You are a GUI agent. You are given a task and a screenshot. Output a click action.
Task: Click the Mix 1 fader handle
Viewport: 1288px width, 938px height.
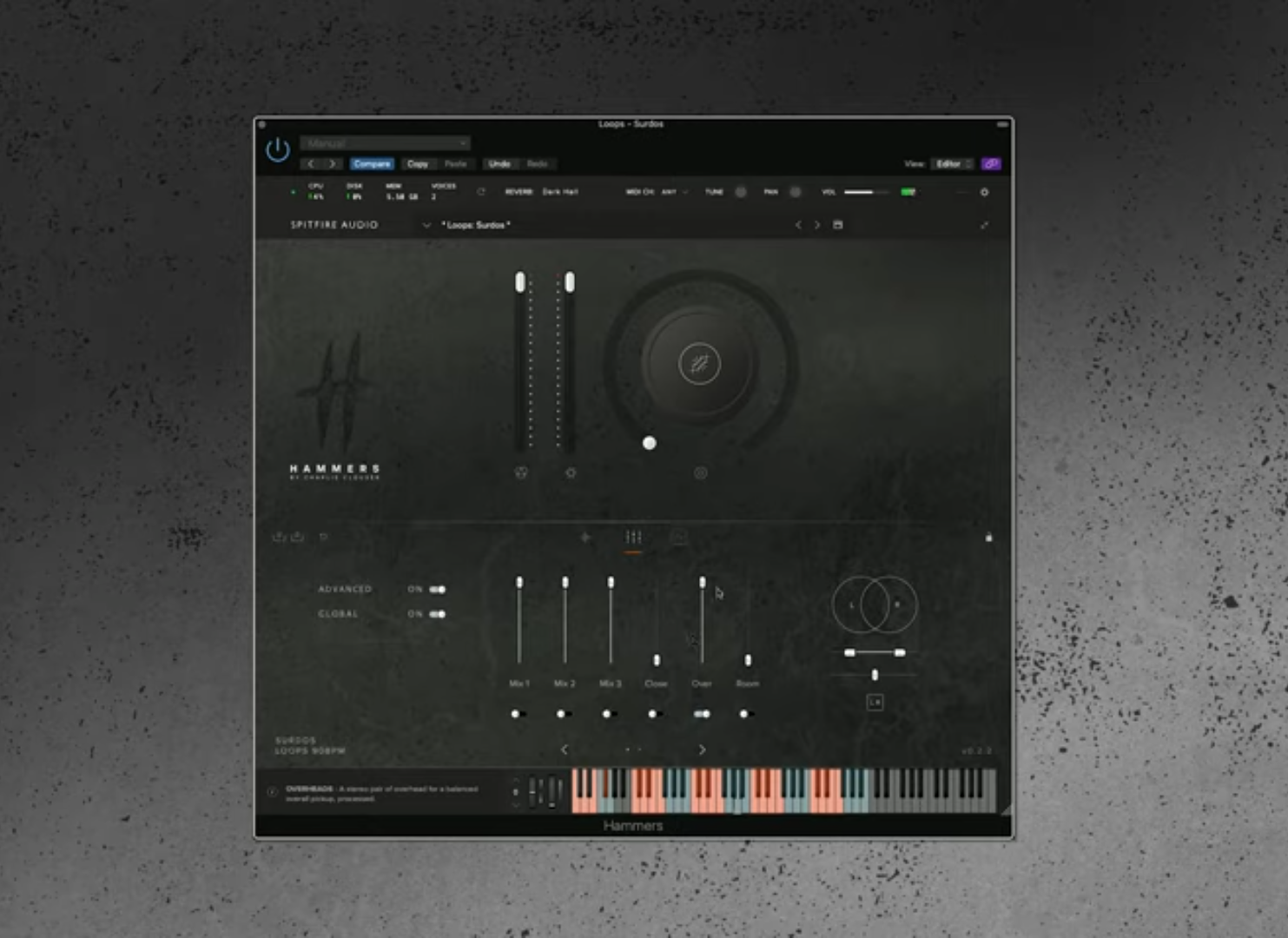519,583
